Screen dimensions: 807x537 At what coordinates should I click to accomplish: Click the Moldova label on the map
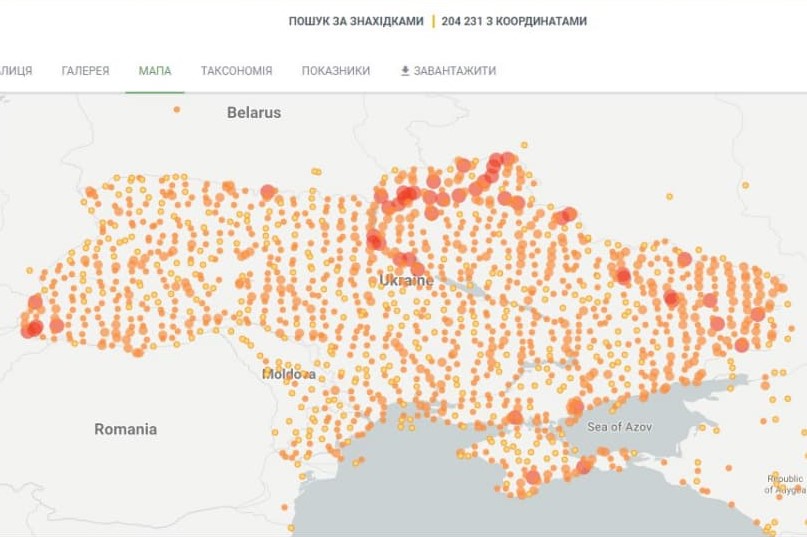click(x=288, y=374)
